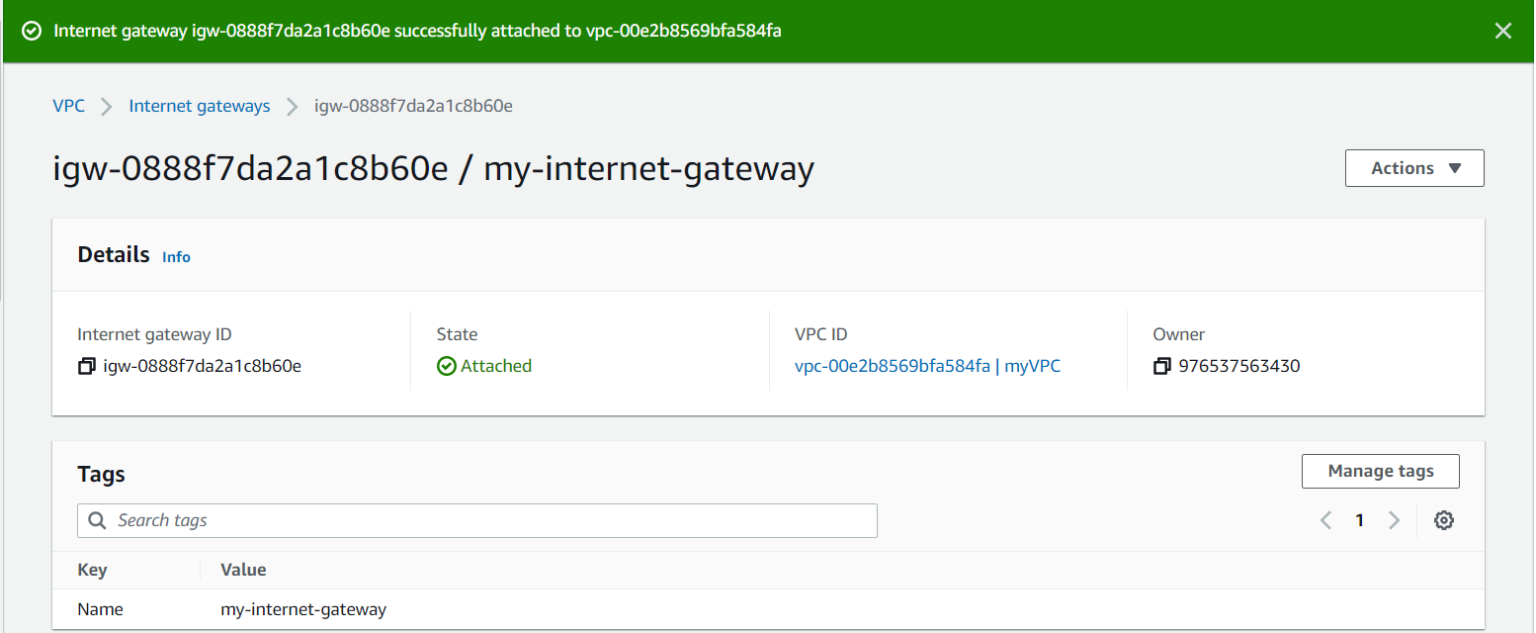Open Internet gateways breadcrumb link
This screenshot has height=633, width=1536.
[199, 106]
